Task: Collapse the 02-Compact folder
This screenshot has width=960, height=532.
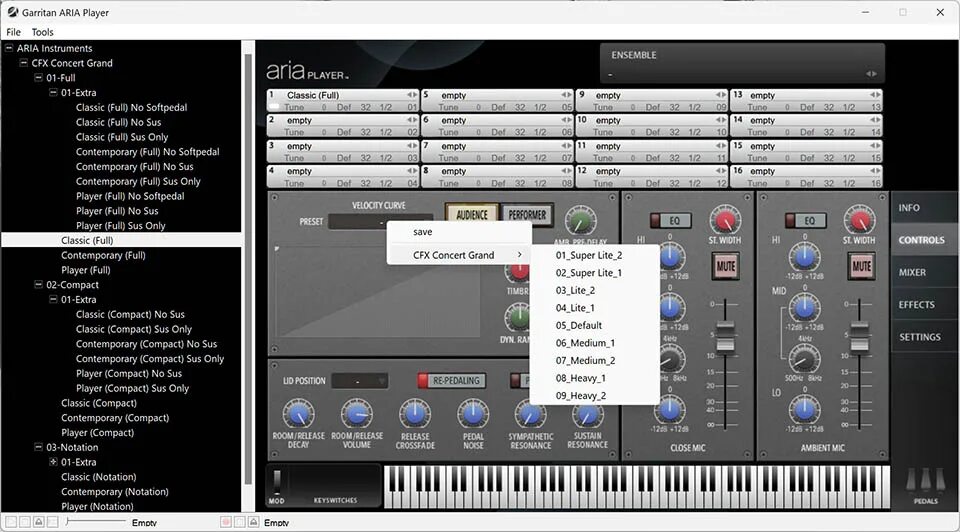Action: 38,285
